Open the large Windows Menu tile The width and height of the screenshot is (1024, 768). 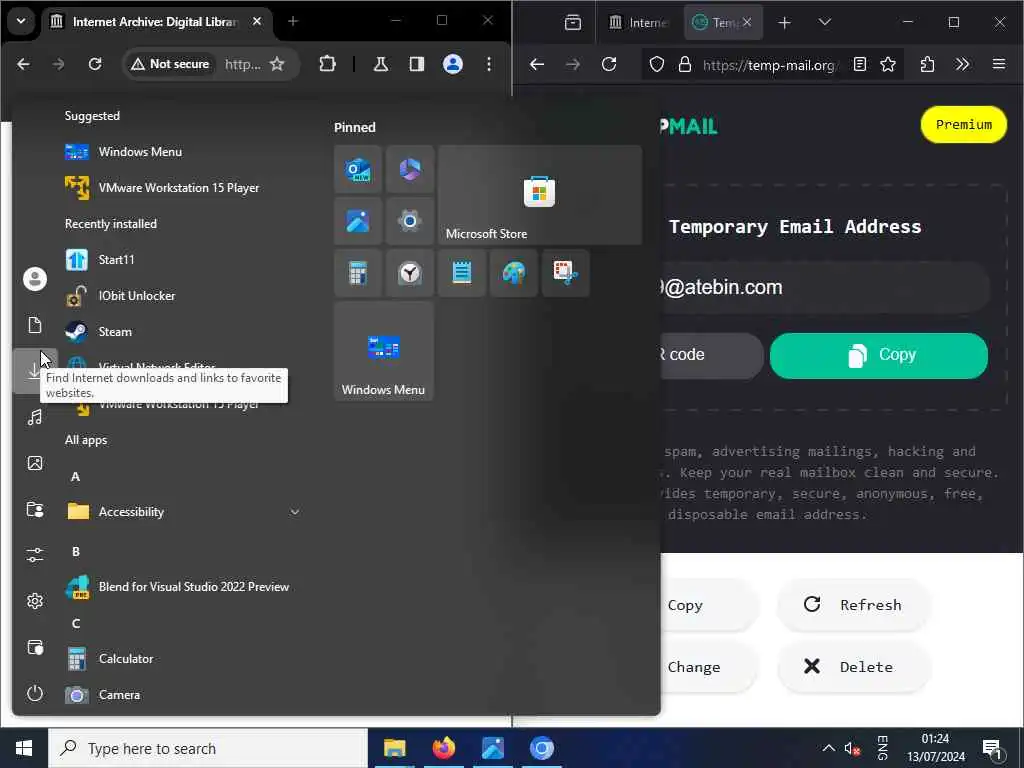tap(383, 351)
